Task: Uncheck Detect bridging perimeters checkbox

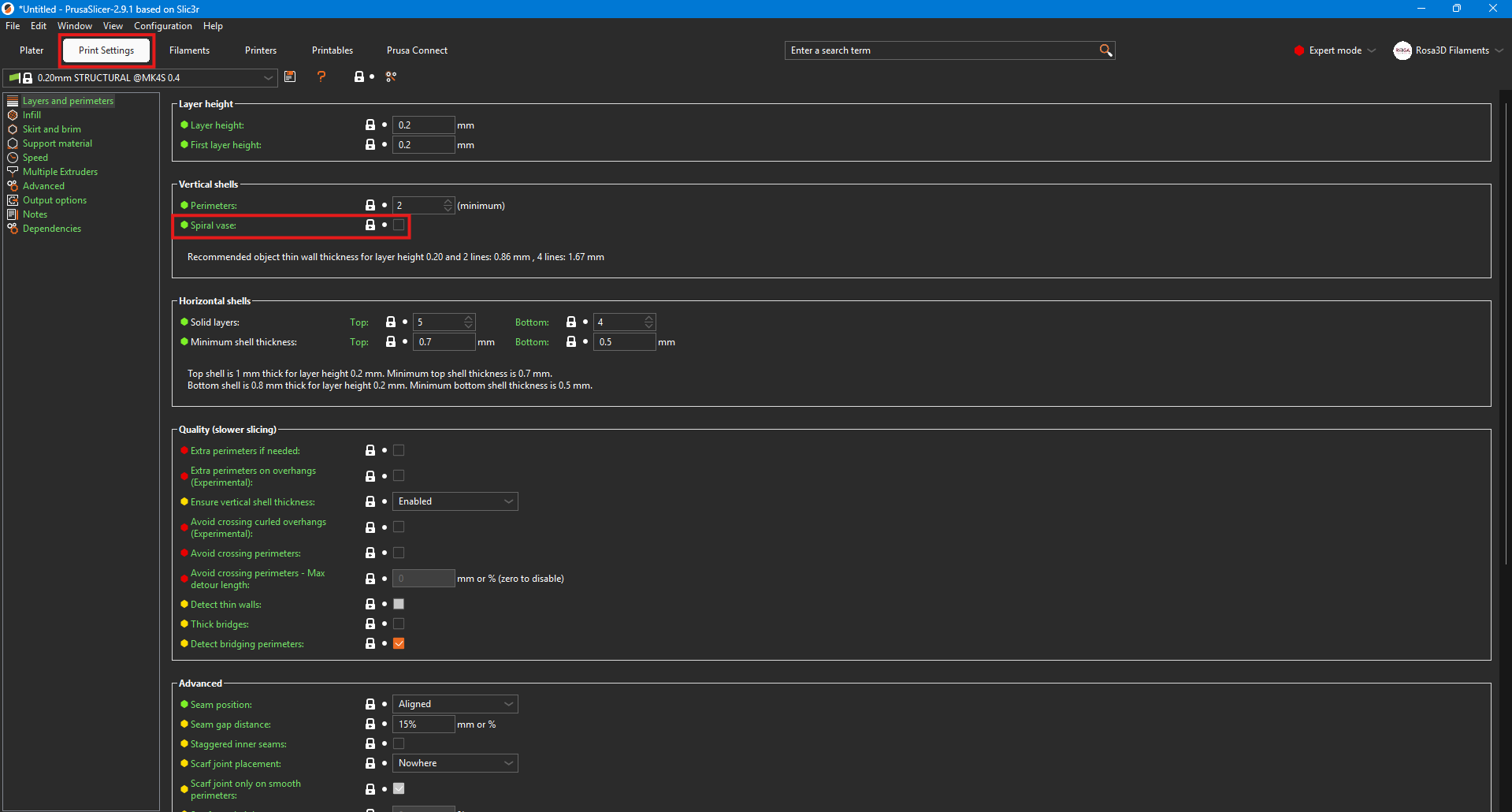Action: pyautogui.click(x=399, y=643)
